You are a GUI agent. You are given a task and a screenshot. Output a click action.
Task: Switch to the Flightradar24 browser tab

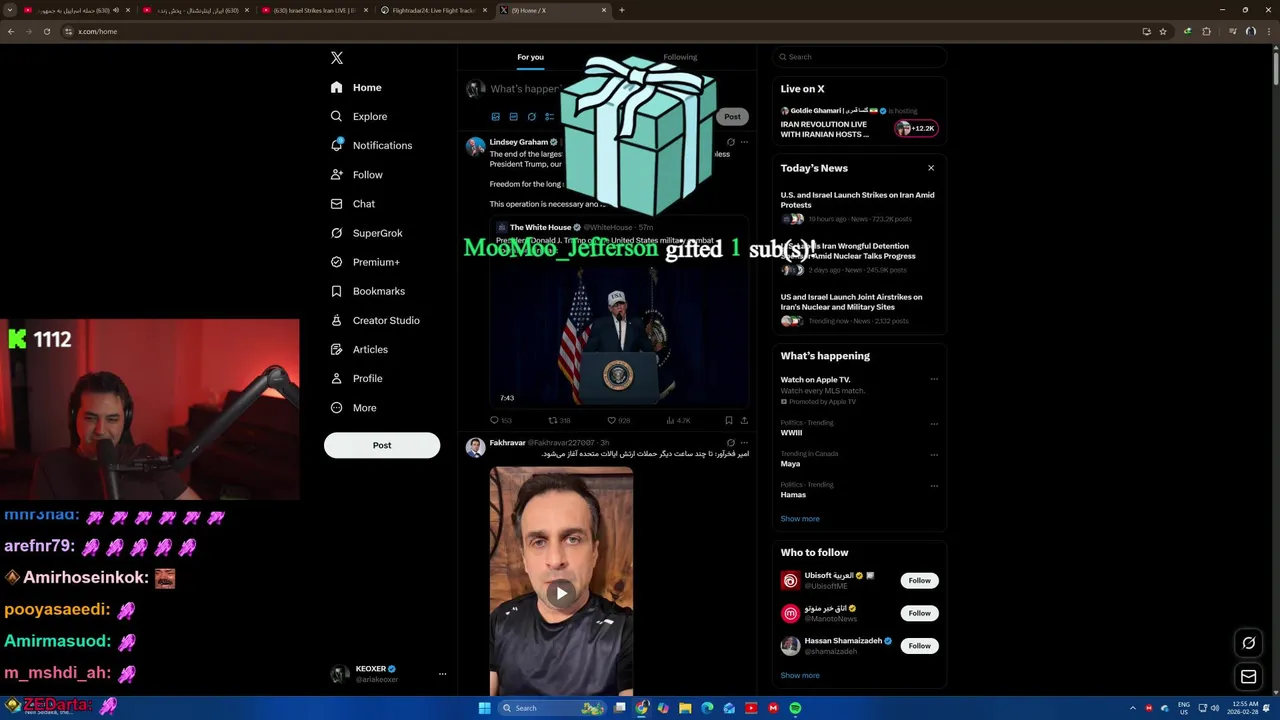[x=434, y=10]
